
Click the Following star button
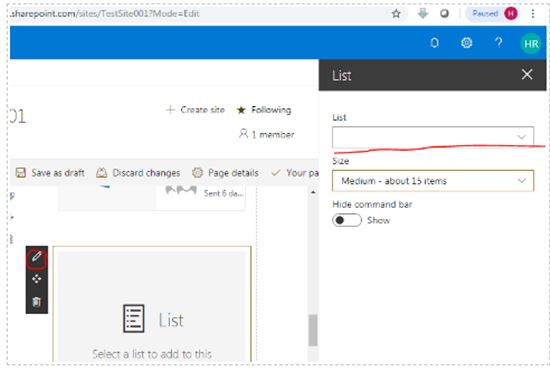coord(264,110)
